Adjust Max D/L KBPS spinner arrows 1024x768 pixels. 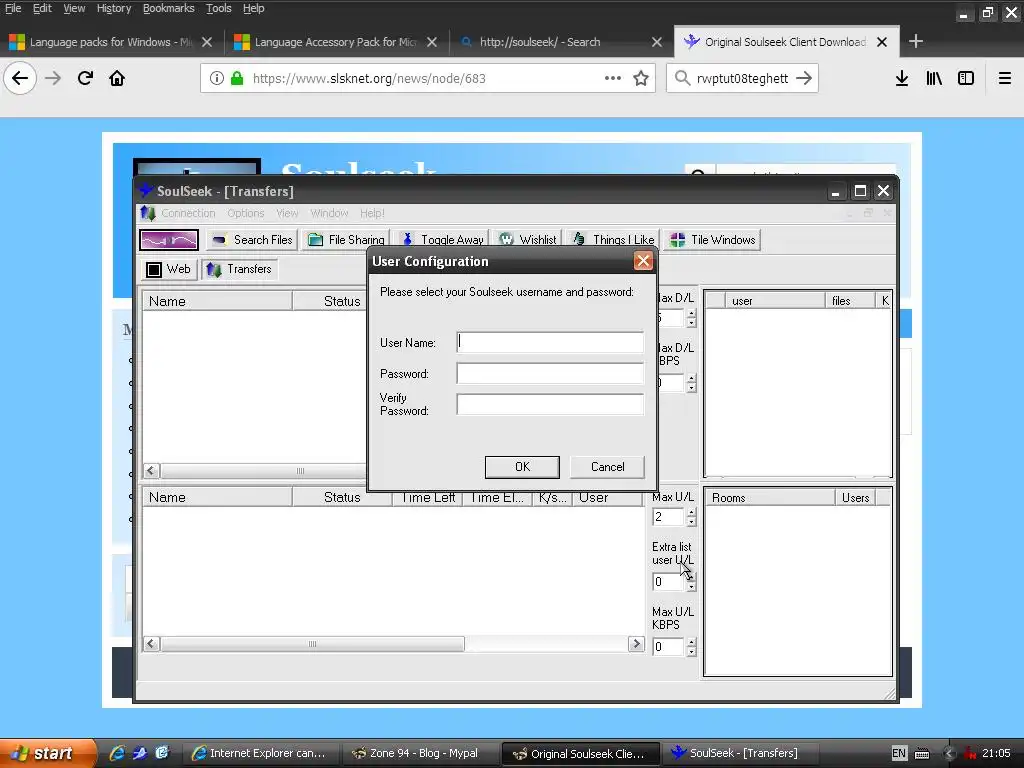692,383
